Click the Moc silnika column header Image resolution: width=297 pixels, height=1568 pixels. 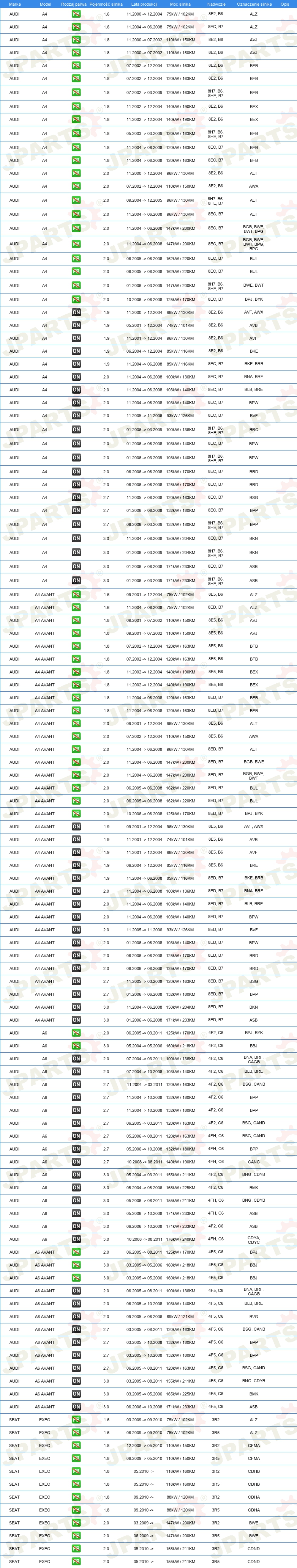[x=180, y=4]
